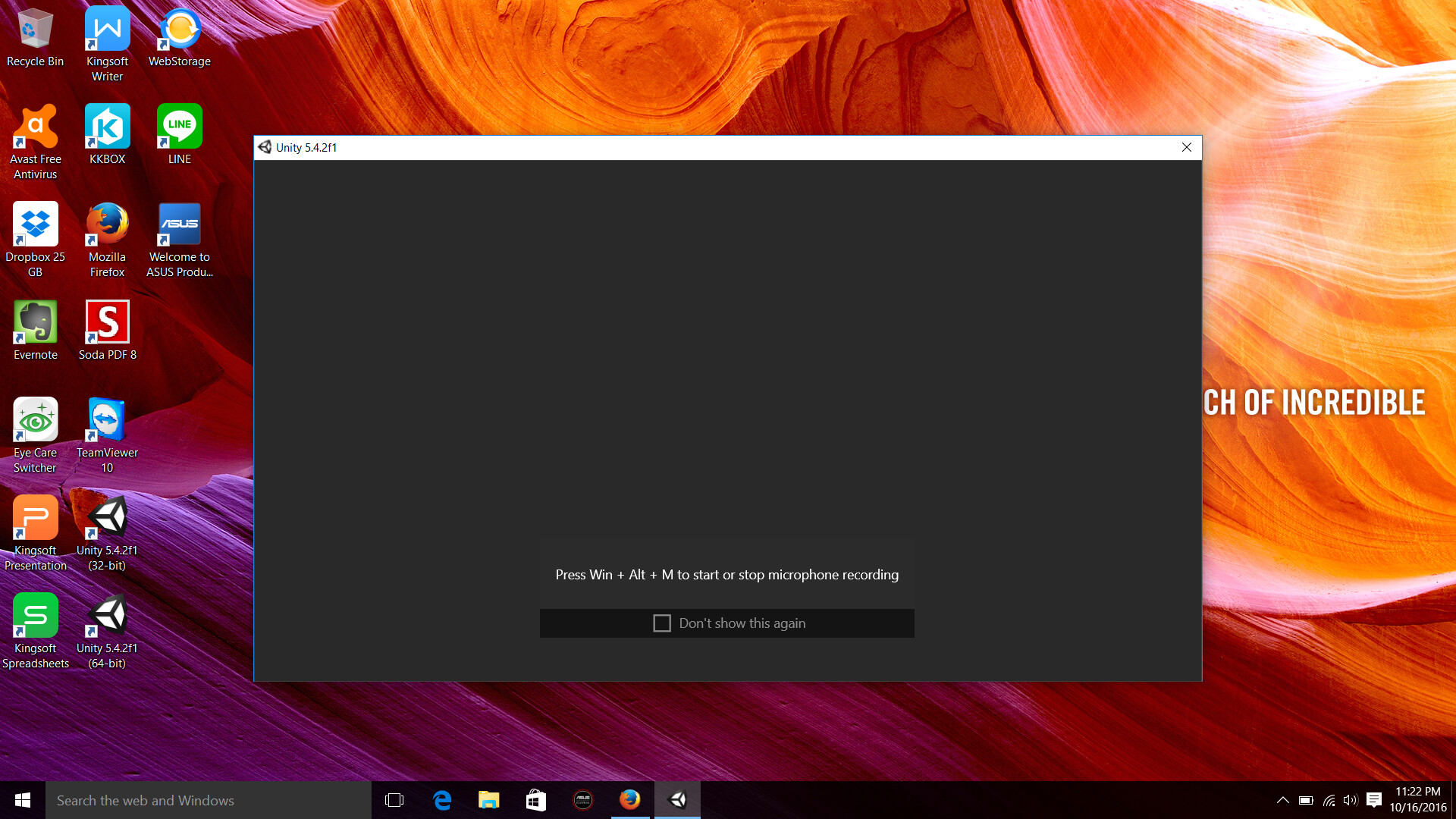This screenshot has width=1456, height=819.
Task: Start KKBOX music player
Action: tap(107, 125)
